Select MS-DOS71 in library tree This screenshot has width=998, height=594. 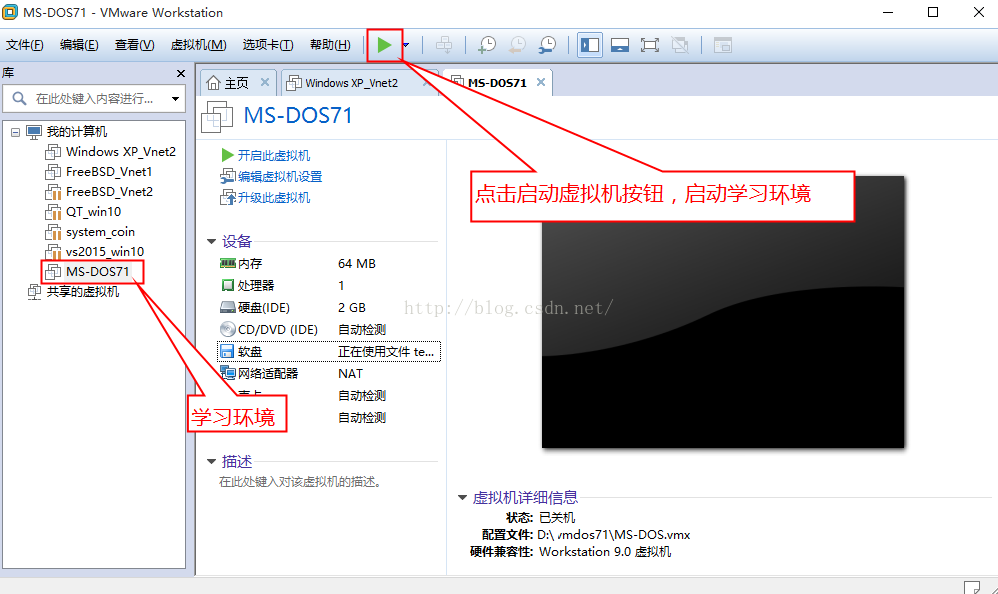coord(97,272)
